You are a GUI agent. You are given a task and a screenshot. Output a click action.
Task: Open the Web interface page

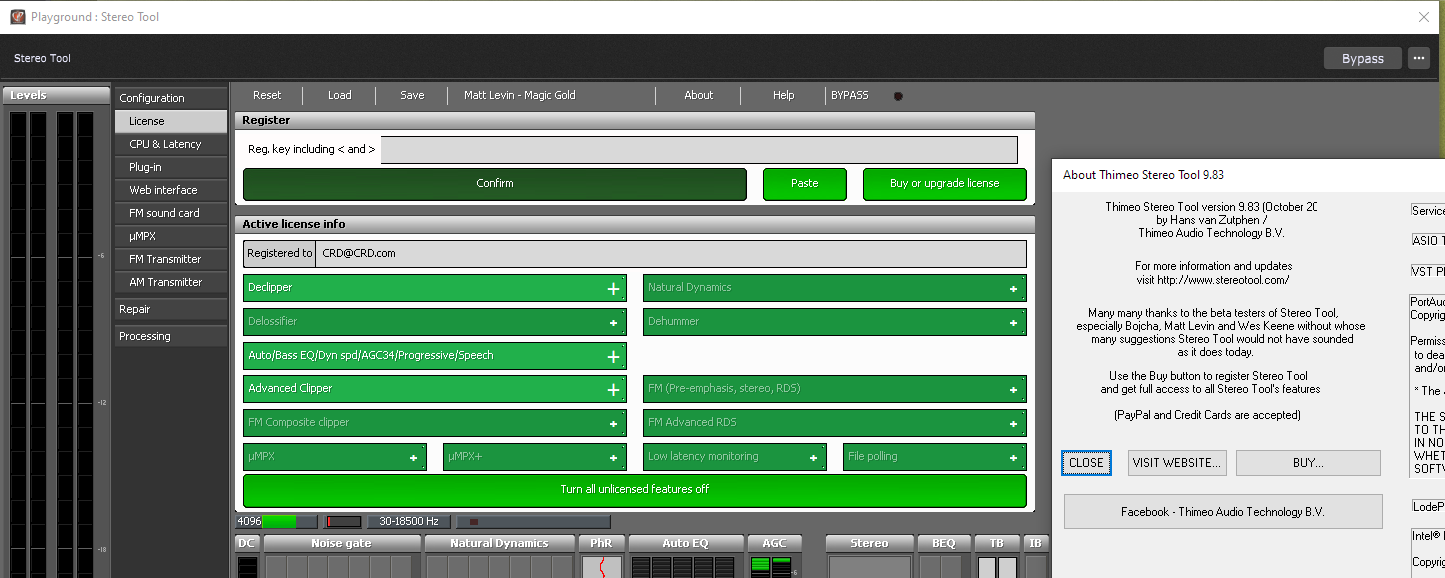tap(171, 190)
